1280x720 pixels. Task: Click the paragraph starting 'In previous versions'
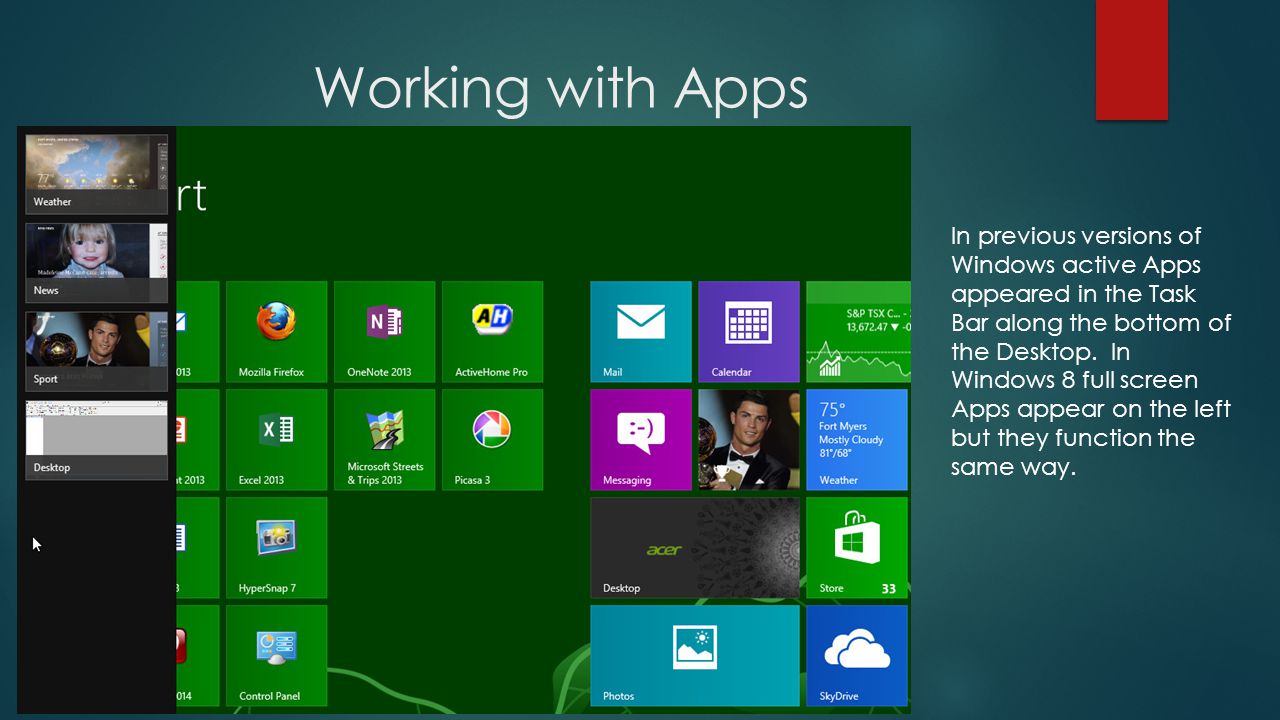[x=1091, y=352]
